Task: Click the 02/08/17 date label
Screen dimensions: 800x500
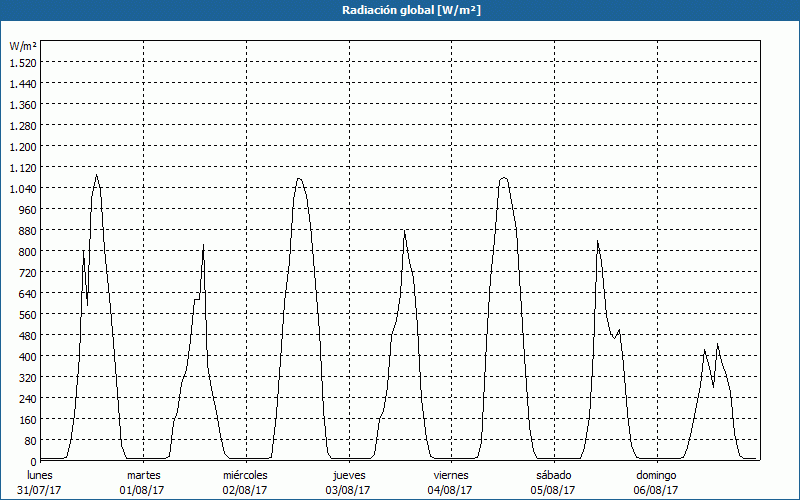Action: click(245, 490)
